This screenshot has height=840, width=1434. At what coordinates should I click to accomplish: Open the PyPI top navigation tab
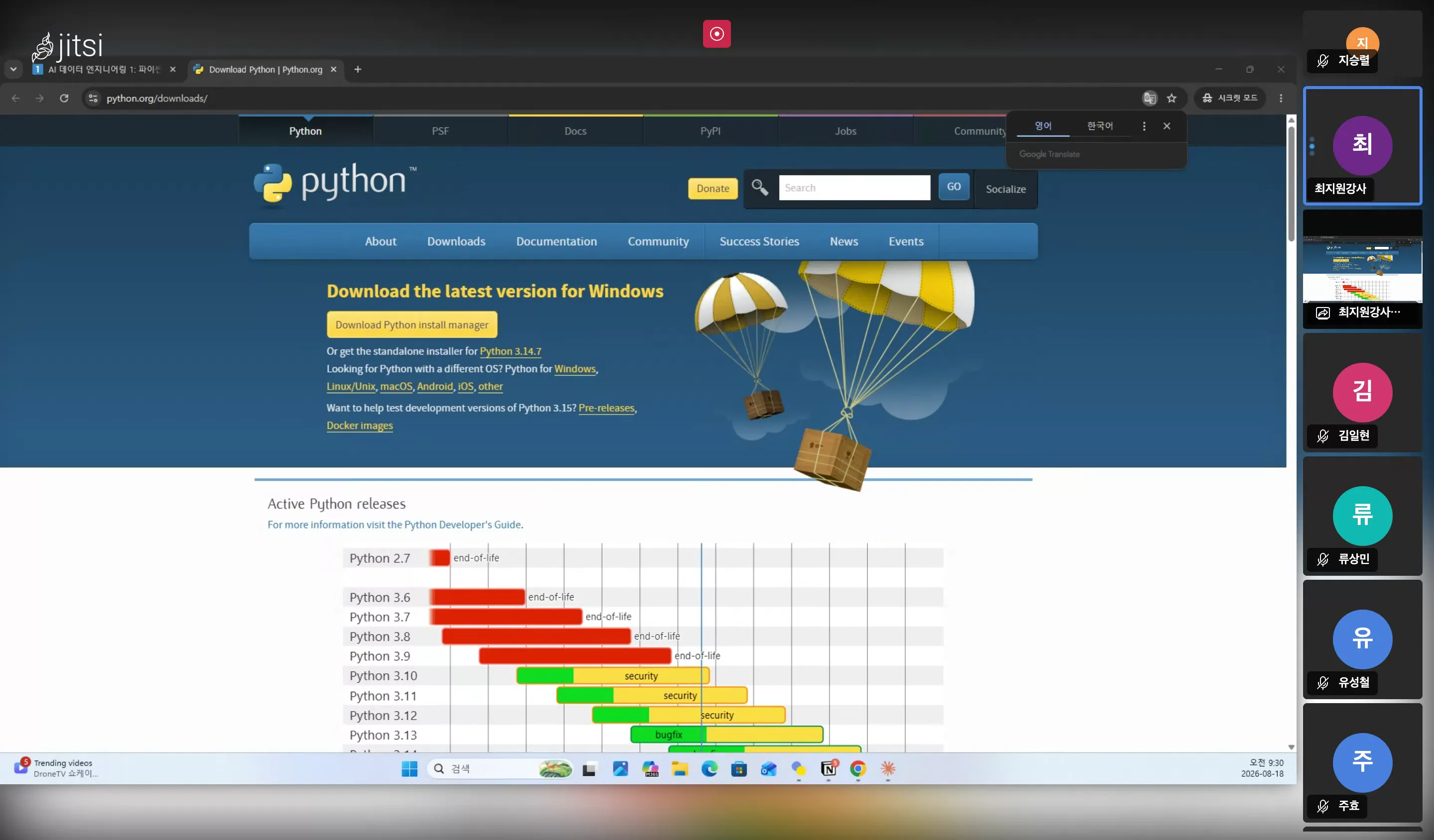coord(711,131)
